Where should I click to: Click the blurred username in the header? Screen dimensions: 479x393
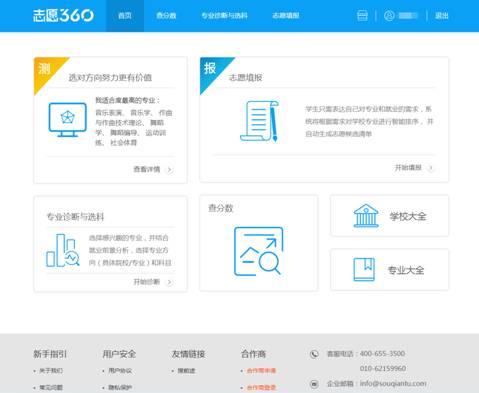(x=408, y=16)
